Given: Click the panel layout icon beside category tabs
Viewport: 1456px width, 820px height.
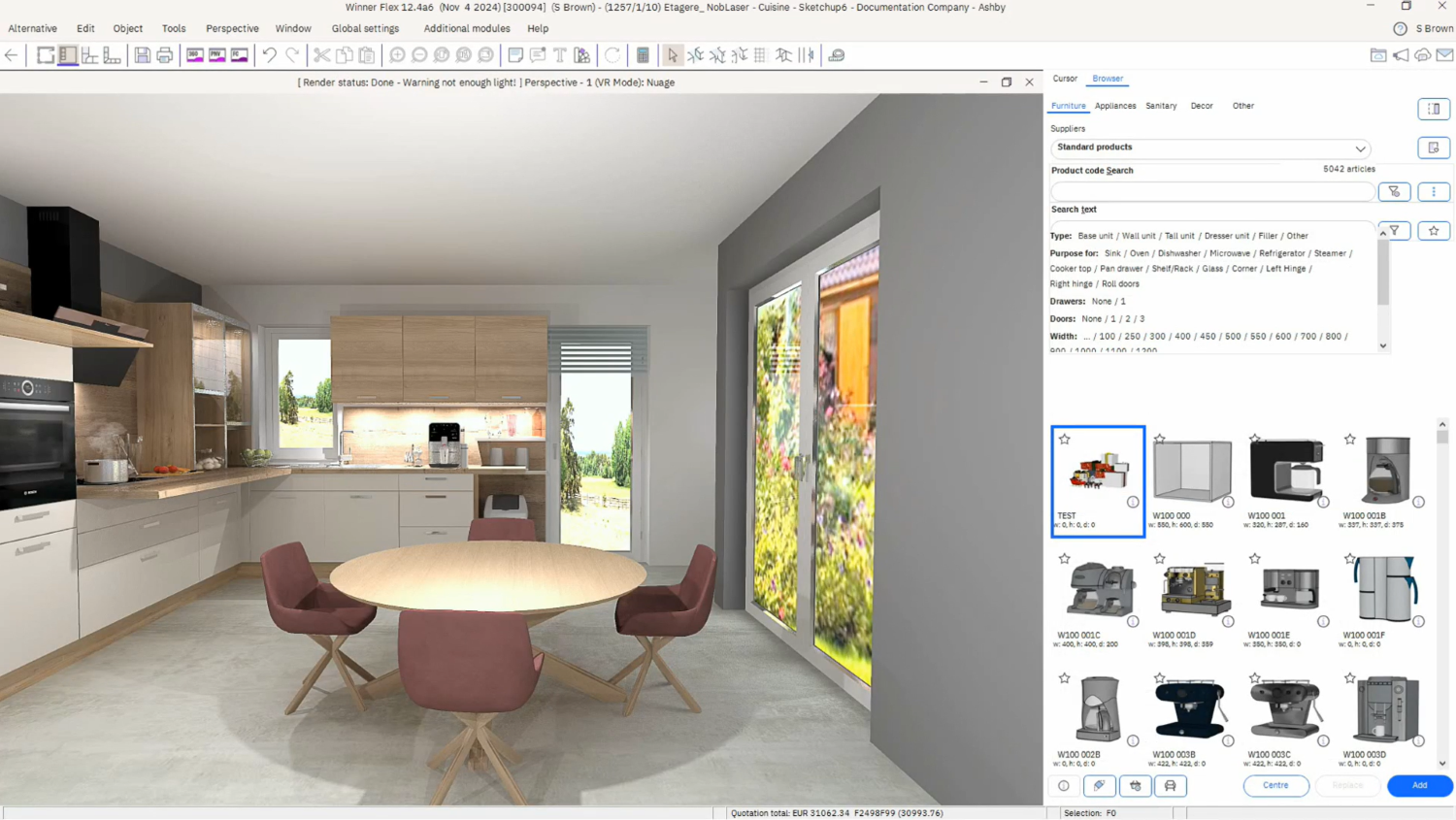Looking at the screenshot, I should (x=1434, y=109).
